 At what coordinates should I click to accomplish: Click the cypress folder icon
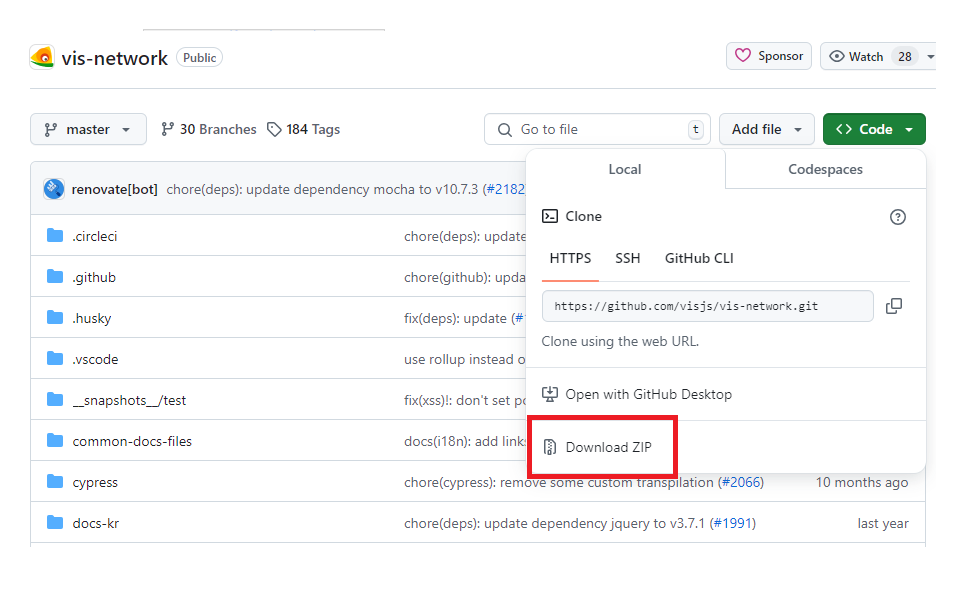coord(55,481)
